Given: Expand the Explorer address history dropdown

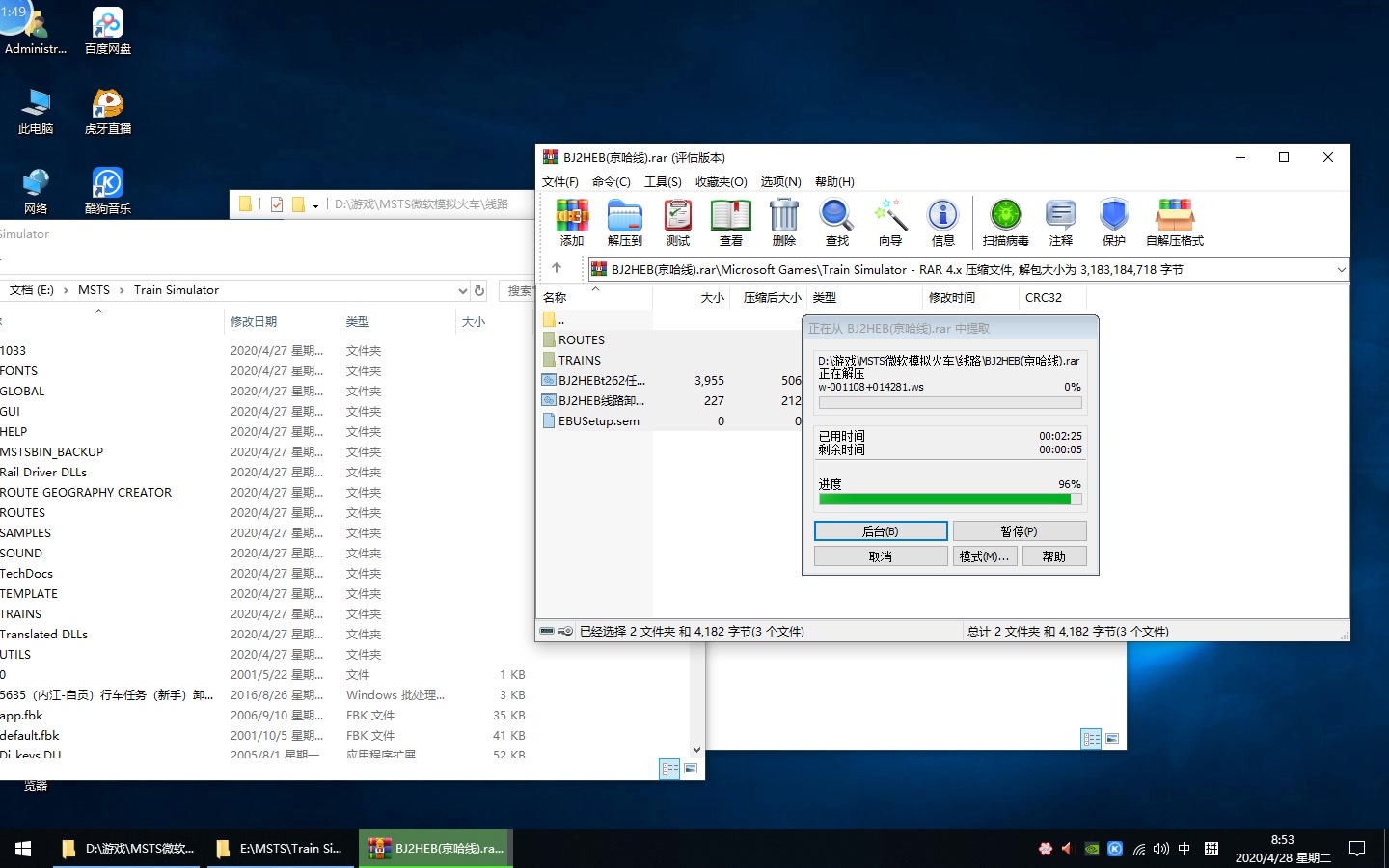Looking at the screenshot, I should pos(463,290).
